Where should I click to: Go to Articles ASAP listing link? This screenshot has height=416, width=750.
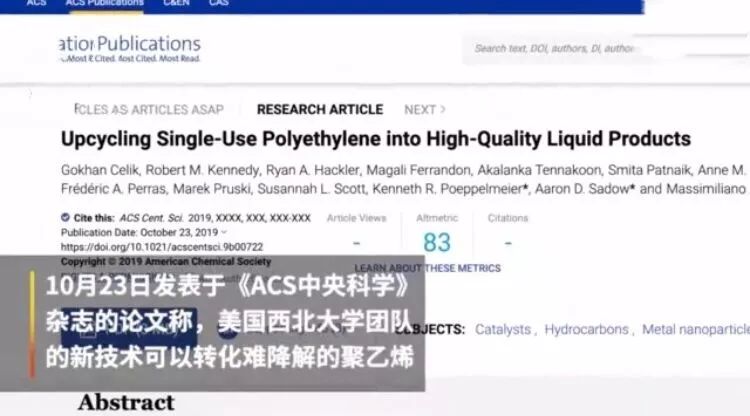pyautogui.click(x=149, y=109)
